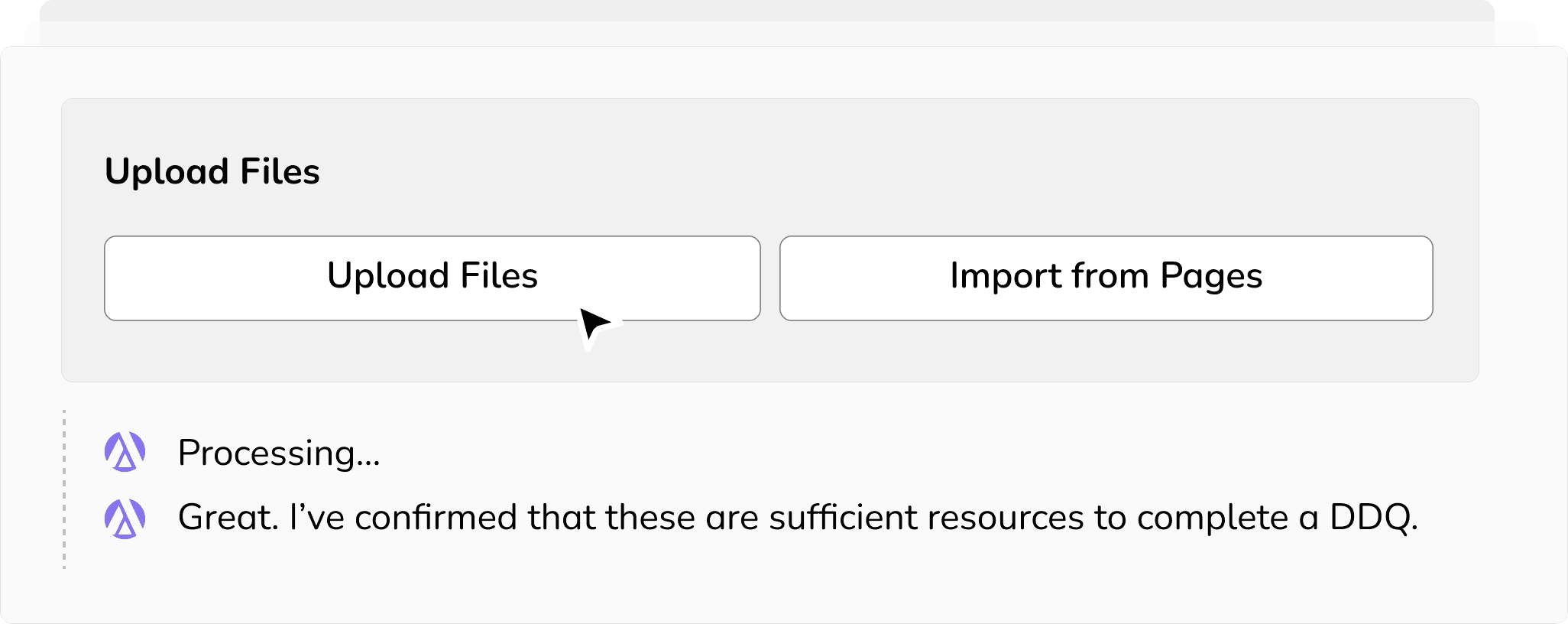Click the word Pages in the Import button
1568x624 pixels.
1211,277
